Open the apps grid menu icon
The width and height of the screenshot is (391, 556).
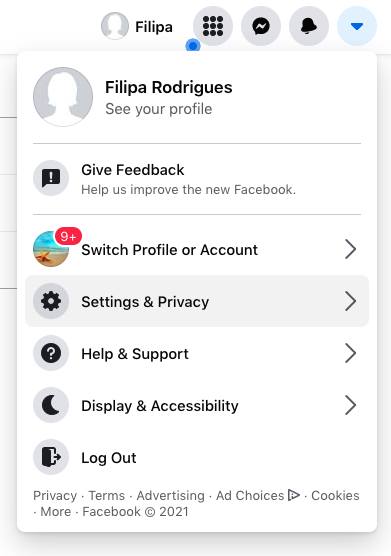(x=213, y=26)
